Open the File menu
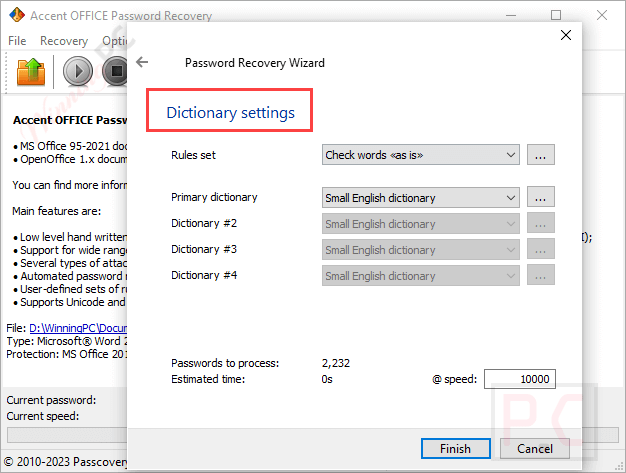This screenshot has height=473, width=626. pyautogui.click(x=17, y=41)
